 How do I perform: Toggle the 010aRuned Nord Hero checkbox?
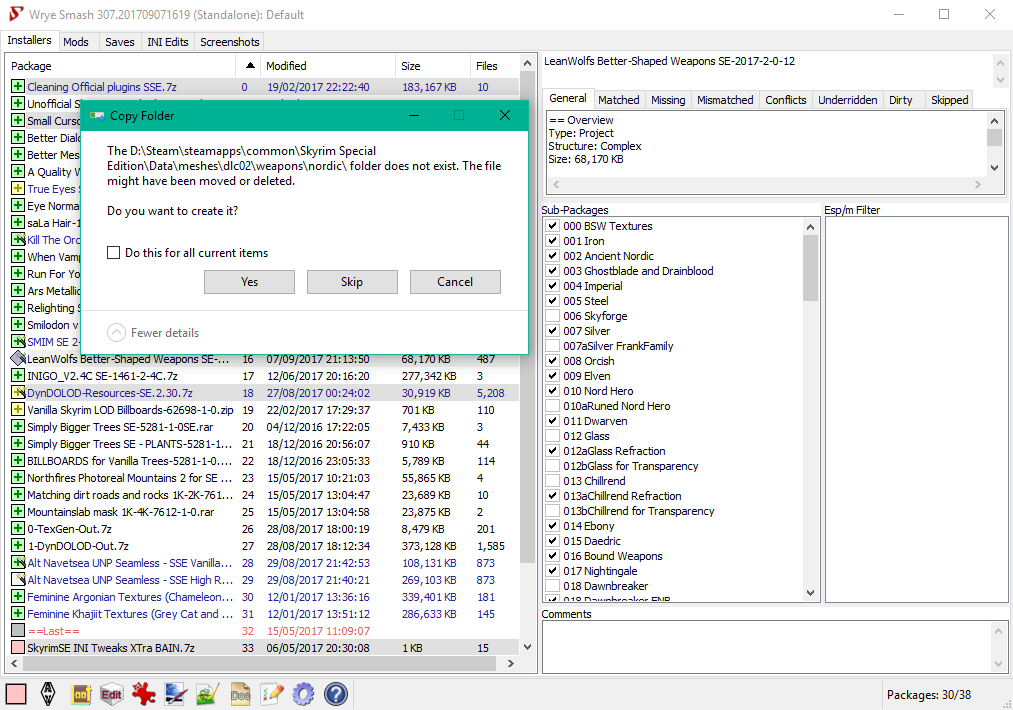tap(552, 406)
